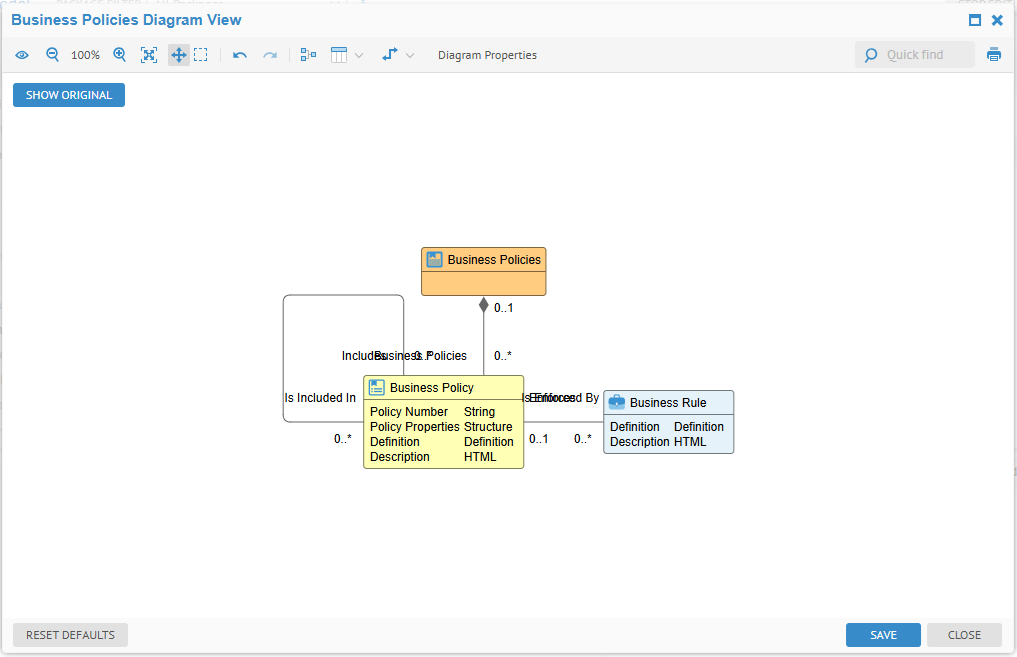Maximize the Diagram View dialog
The image size is (1017, 657).
[975, 20]
